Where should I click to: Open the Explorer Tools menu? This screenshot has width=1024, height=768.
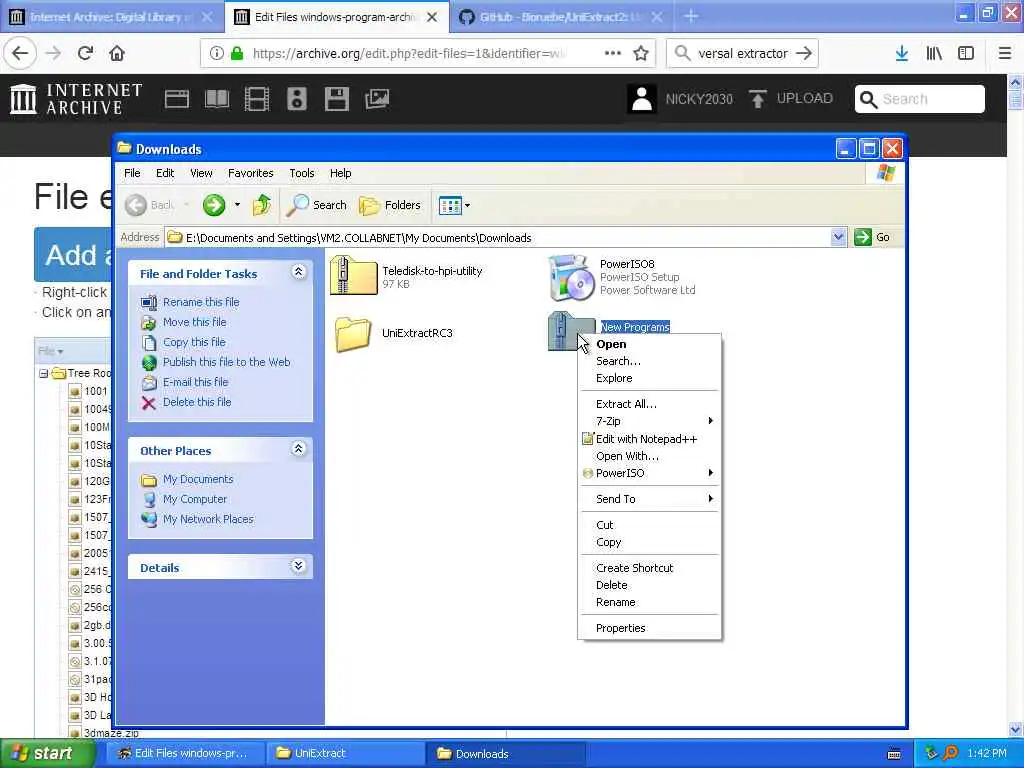tap(302, 173)
